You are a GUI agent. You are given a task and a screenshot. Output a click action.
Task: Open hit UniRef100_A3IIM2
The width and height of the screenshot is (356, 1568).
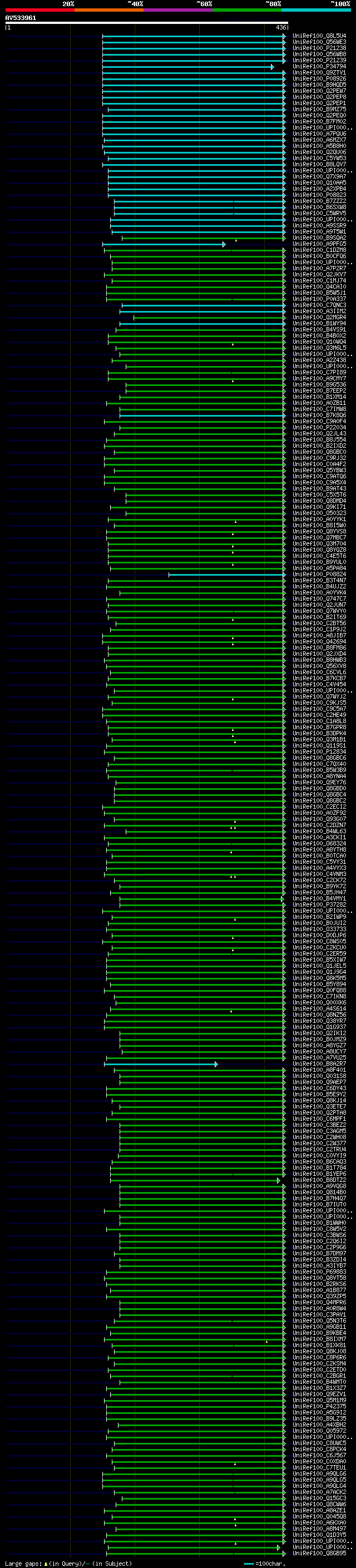[319, 311]
